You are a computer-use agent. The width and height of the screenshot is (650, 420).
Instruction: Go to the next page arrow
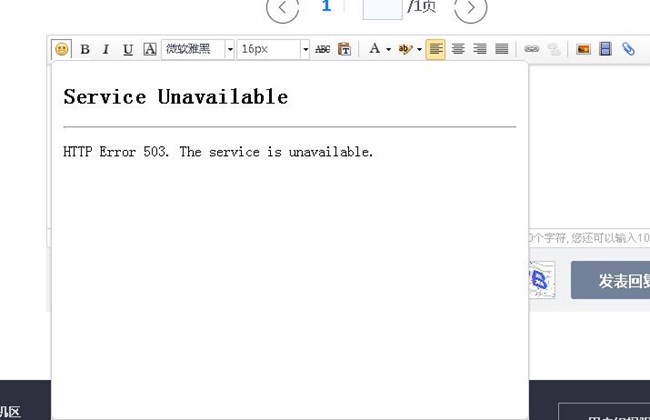tap(470, 9)
